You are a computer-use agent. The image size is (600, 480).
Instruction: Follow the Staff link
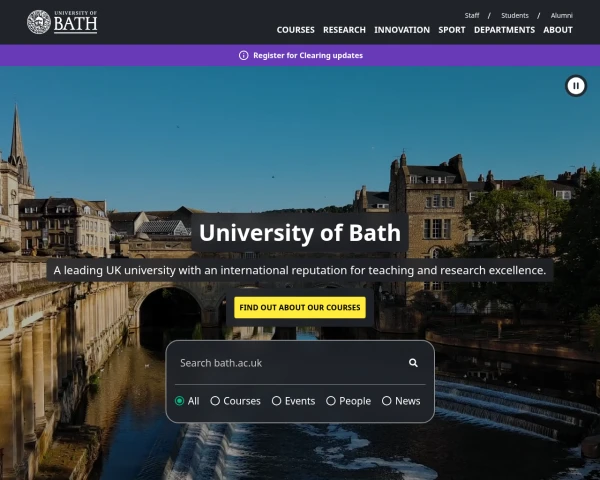(471, 16)
